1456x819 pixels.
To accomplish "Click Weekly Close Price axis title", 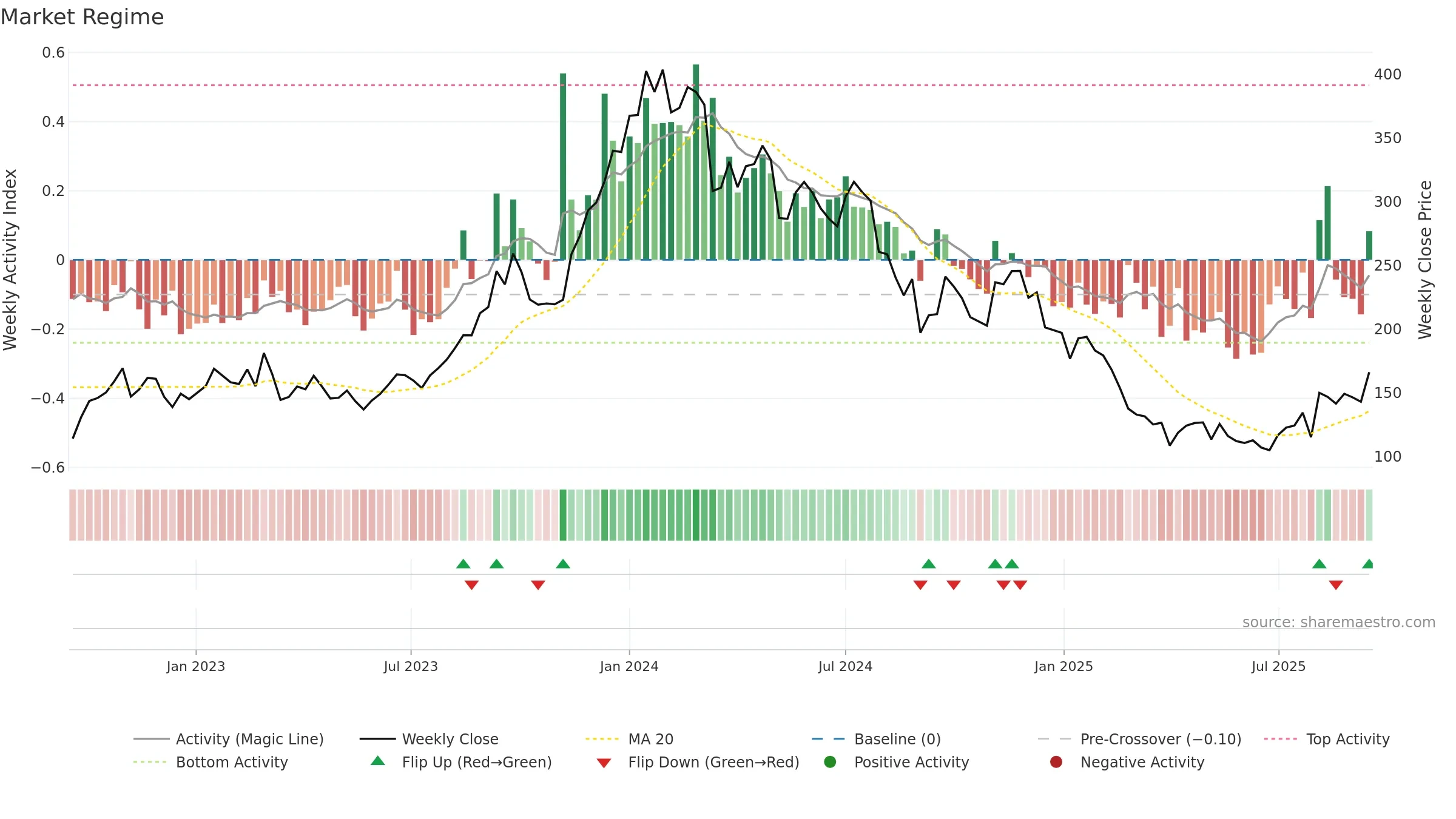I will click(1425, 260).
